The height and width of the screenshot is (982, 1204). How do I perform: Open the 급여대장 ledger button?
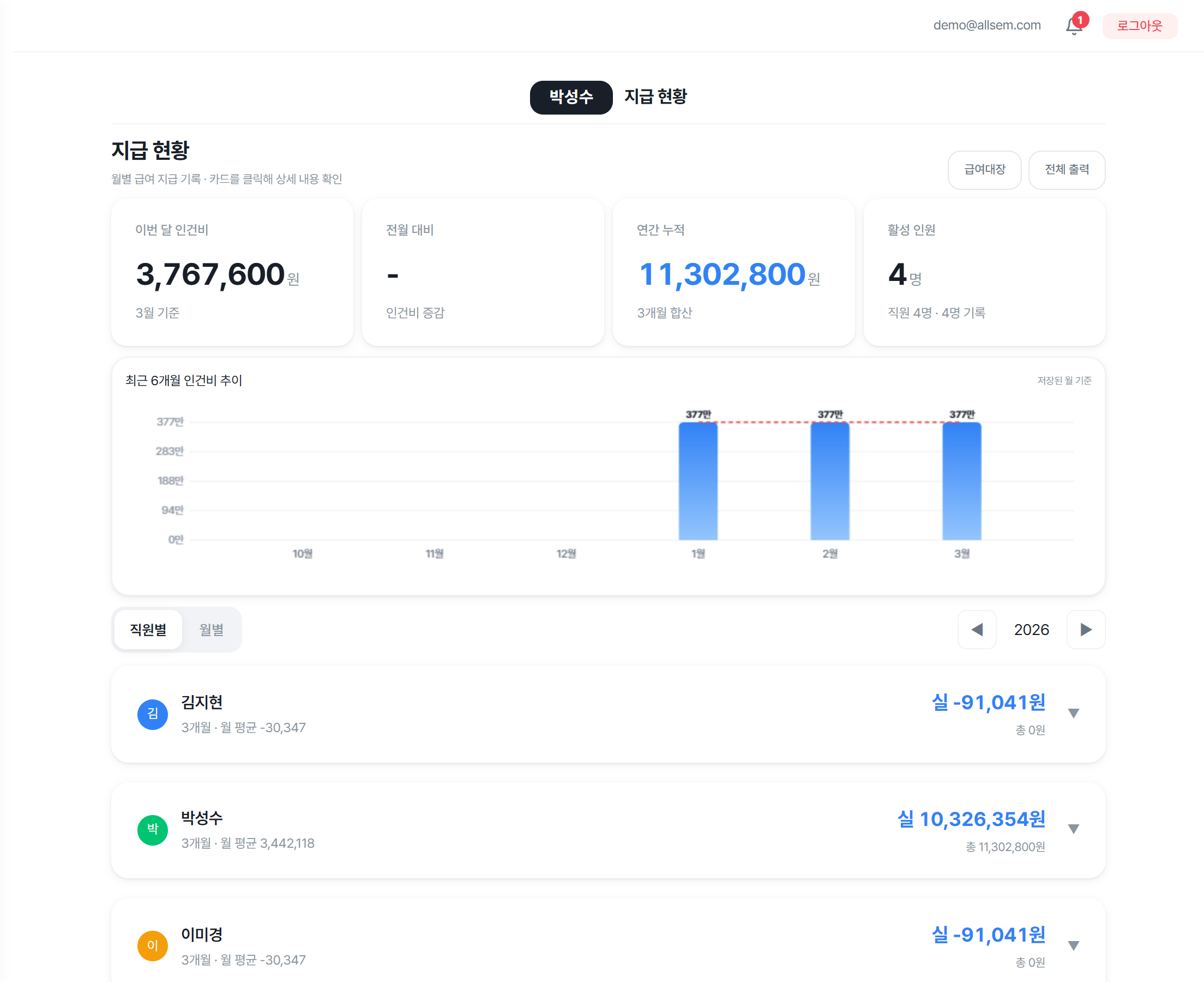(x=984, y=170)
